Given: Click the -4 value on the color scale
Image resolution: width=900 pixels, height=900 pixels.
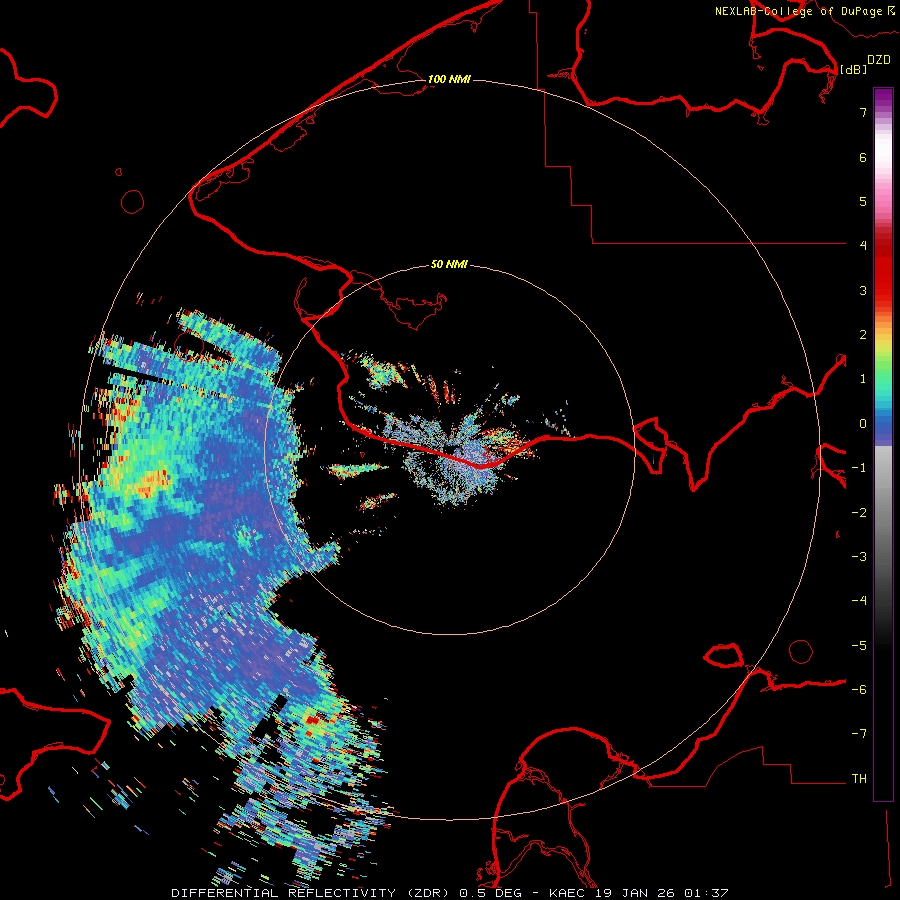Looking at the screenshot, I should (859, 601).
